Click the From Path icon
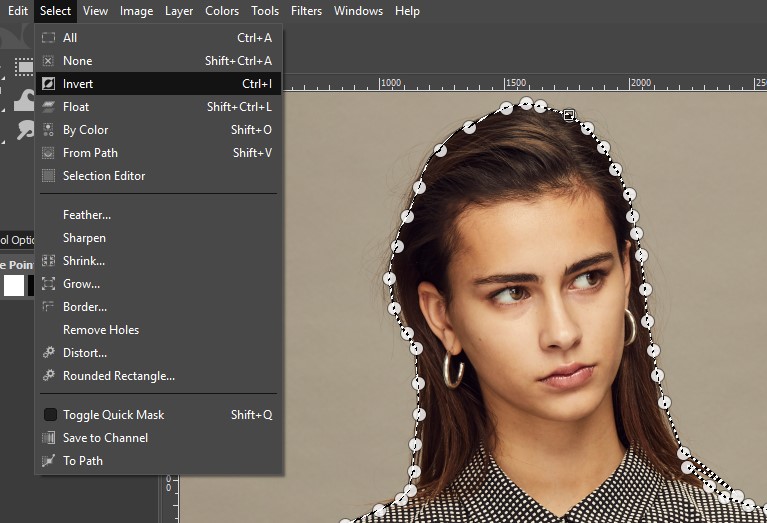The image size is (767, 523). (x=48, y=153)
